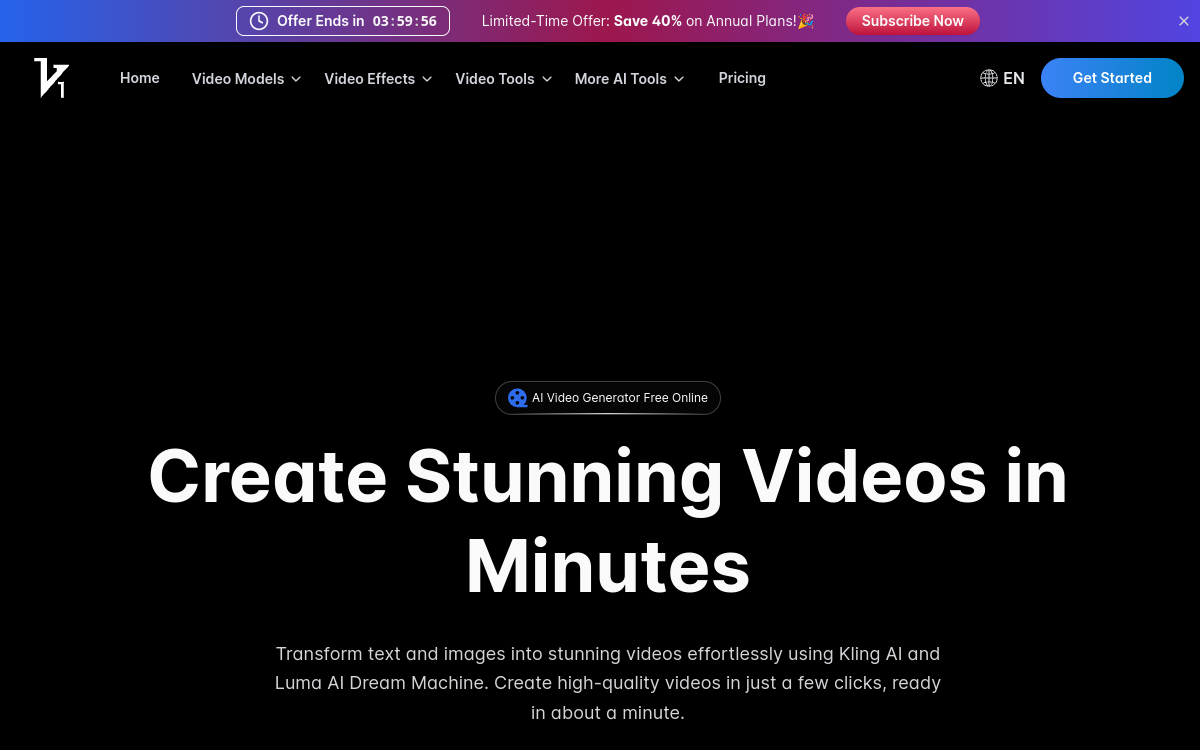Dismiss the limited-time offer banner
Viewport: 1200px width, 750px height.
tap(1183, 20)
